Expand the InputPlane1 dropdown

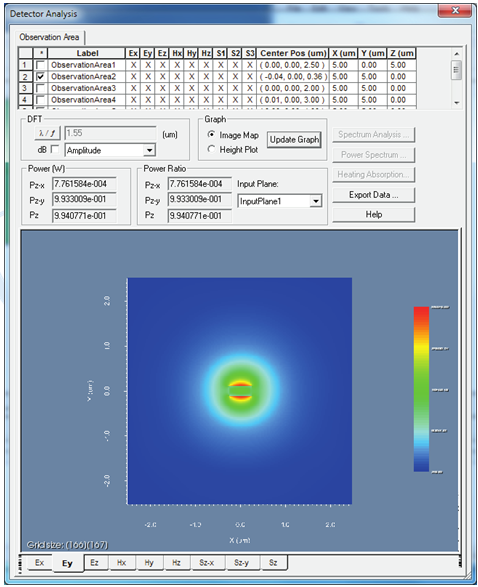click(x=280, y=201)
